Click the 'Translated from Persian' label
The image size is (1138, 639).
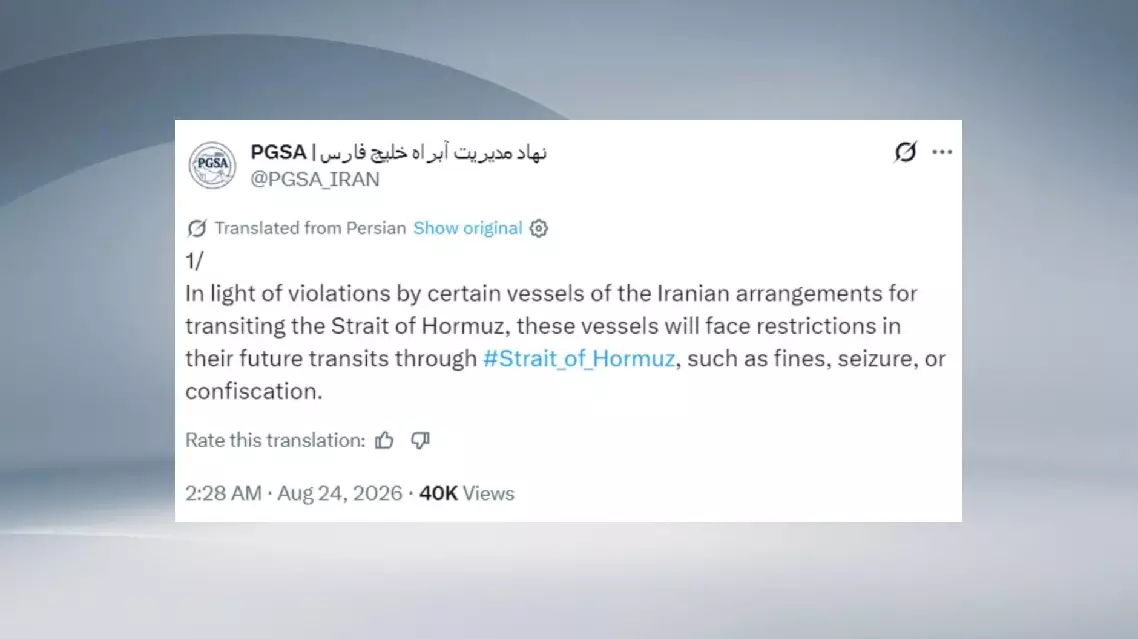(x=310, y=228)
